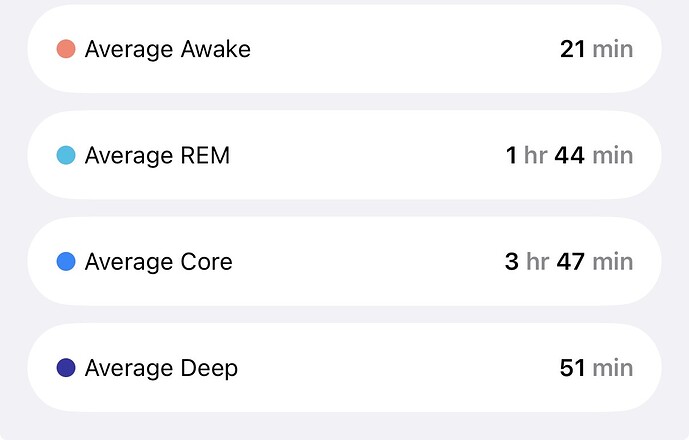Screen dimensions: 689x440
Task: Tap the 'min' unit in Awake row
Action: pos(612,49)
